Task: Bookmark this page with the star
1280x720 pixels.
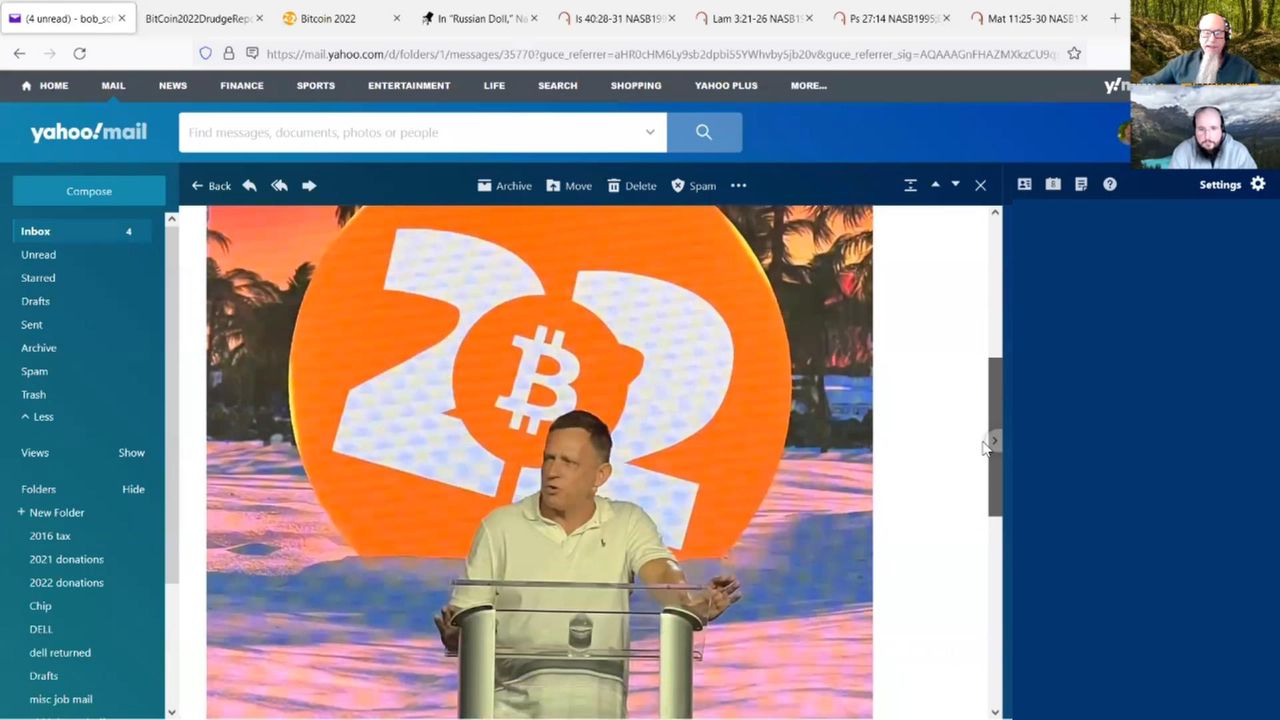Action: (x=1074, y=53)
